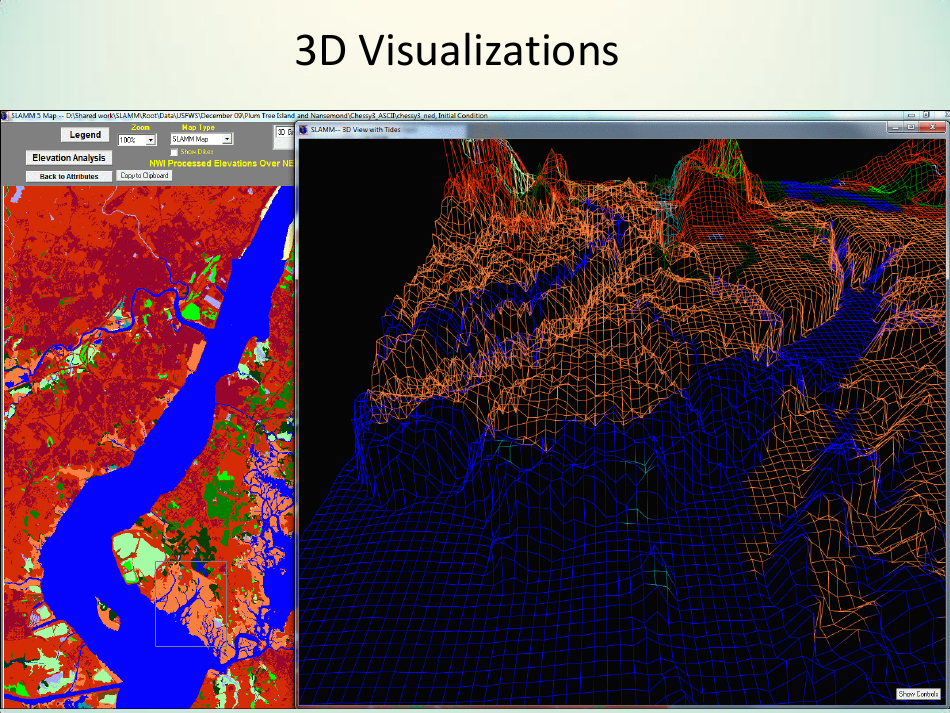Minimize the main SLAMM 5 Map window
This screenshot has width=950, height=713.
908,115
